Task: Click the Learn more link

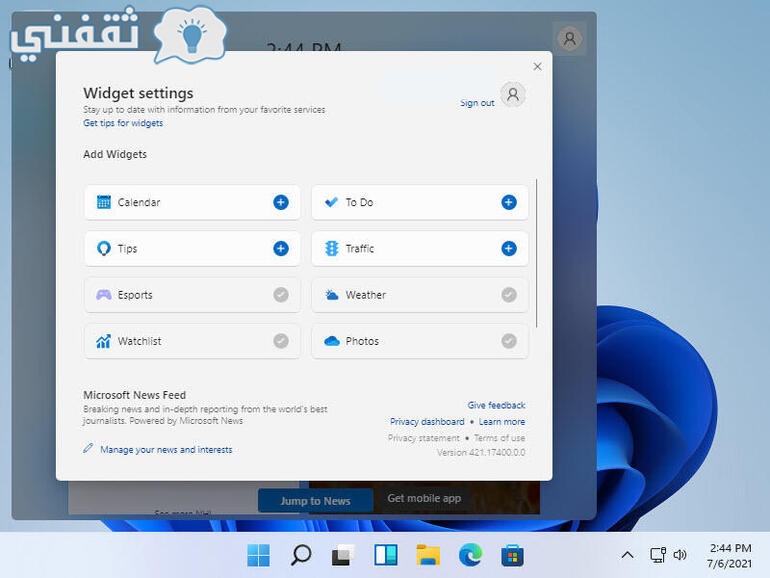Action: 501,421
